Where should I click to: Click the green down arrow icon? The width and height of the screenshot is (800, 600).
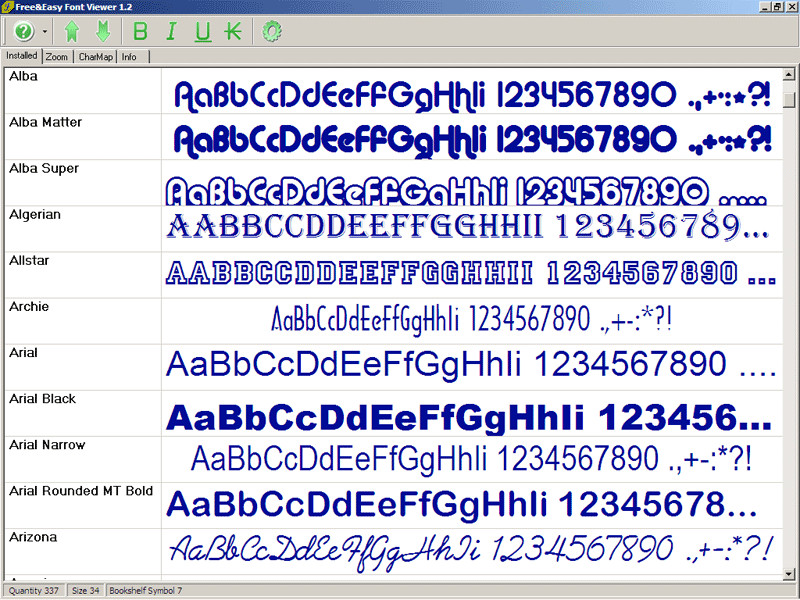(103, 31)
